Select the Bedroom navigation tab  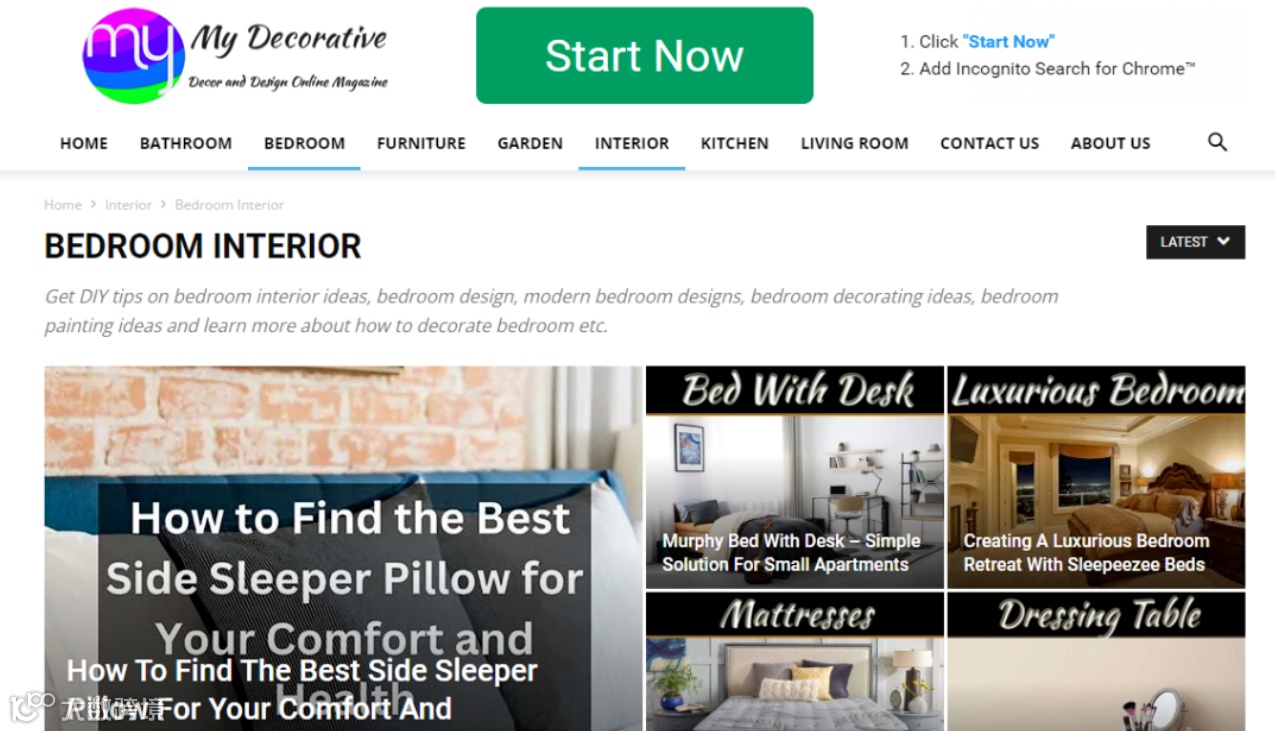click(x=304, y=143)
